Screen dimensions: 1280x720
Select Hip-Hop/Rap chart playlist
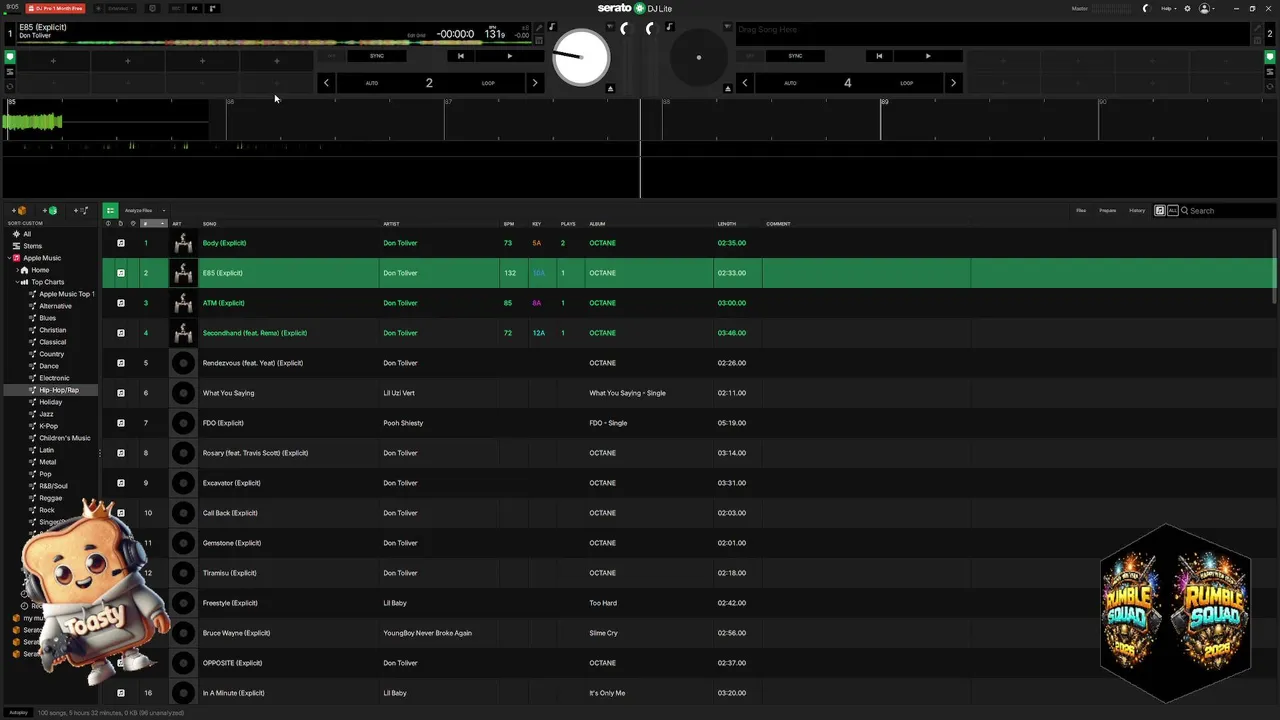click(x=59, y=390)
